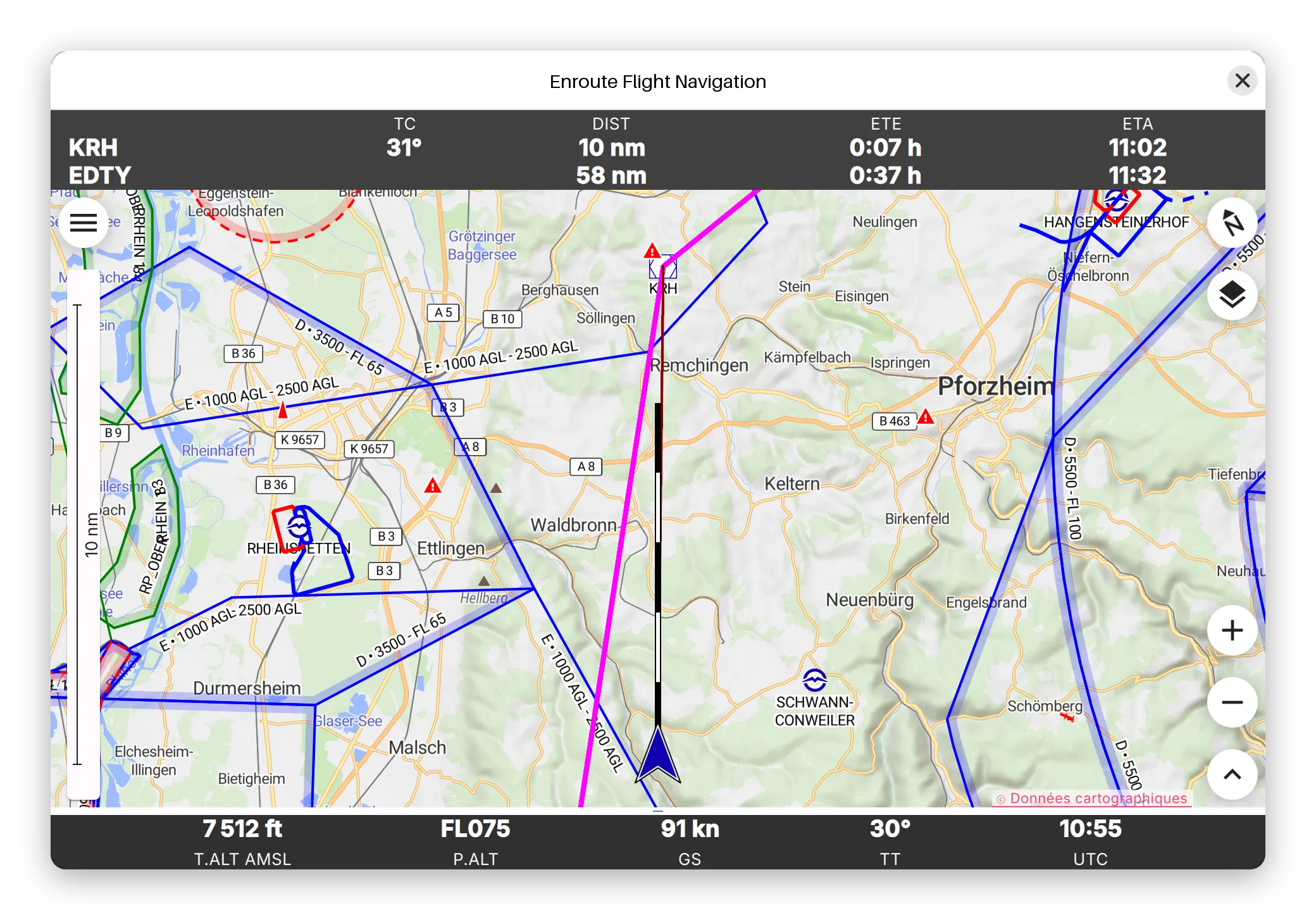Click the 10:55 UTC clock readout
1316x920 pixels.
(1090, 829)
